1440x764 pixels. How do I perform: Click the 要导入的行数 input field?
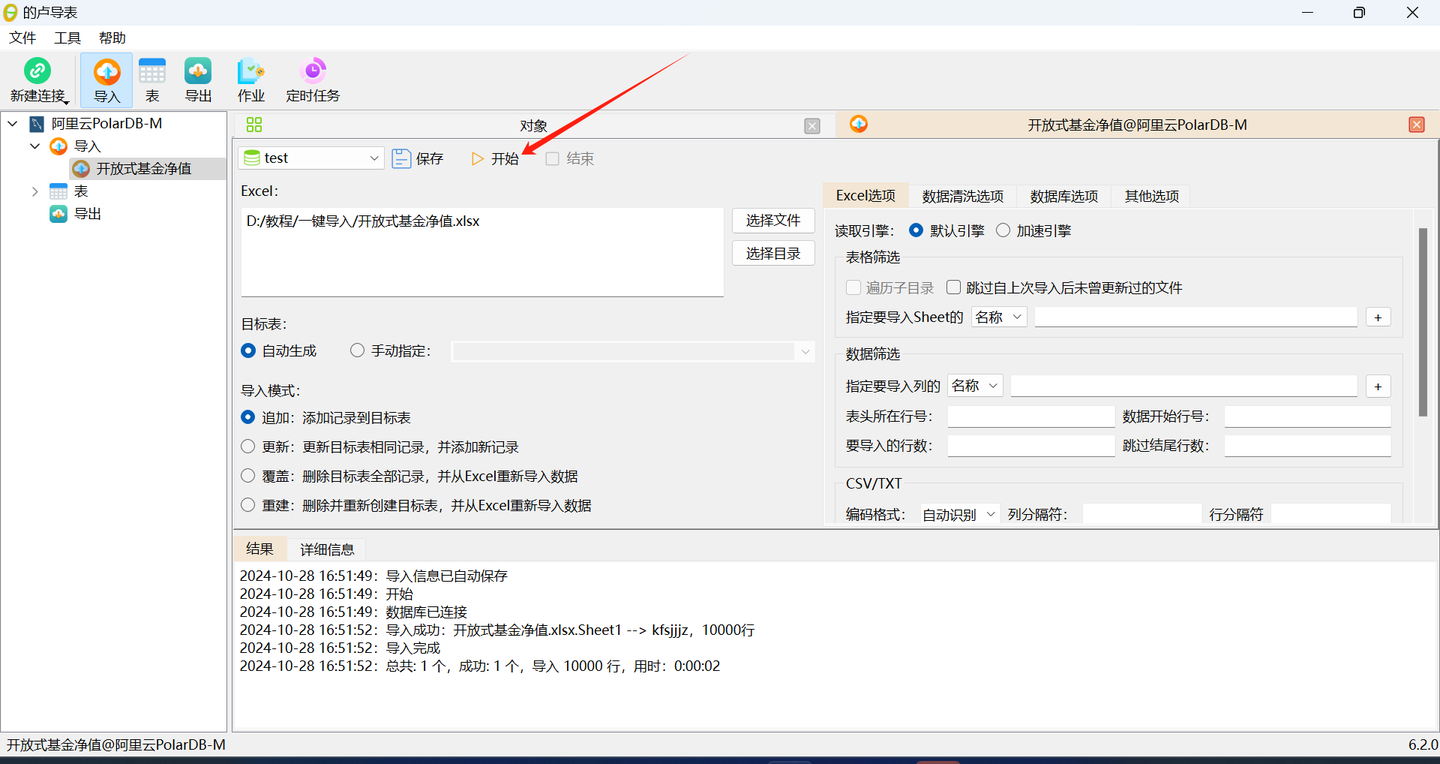[x=1031, y=446]
